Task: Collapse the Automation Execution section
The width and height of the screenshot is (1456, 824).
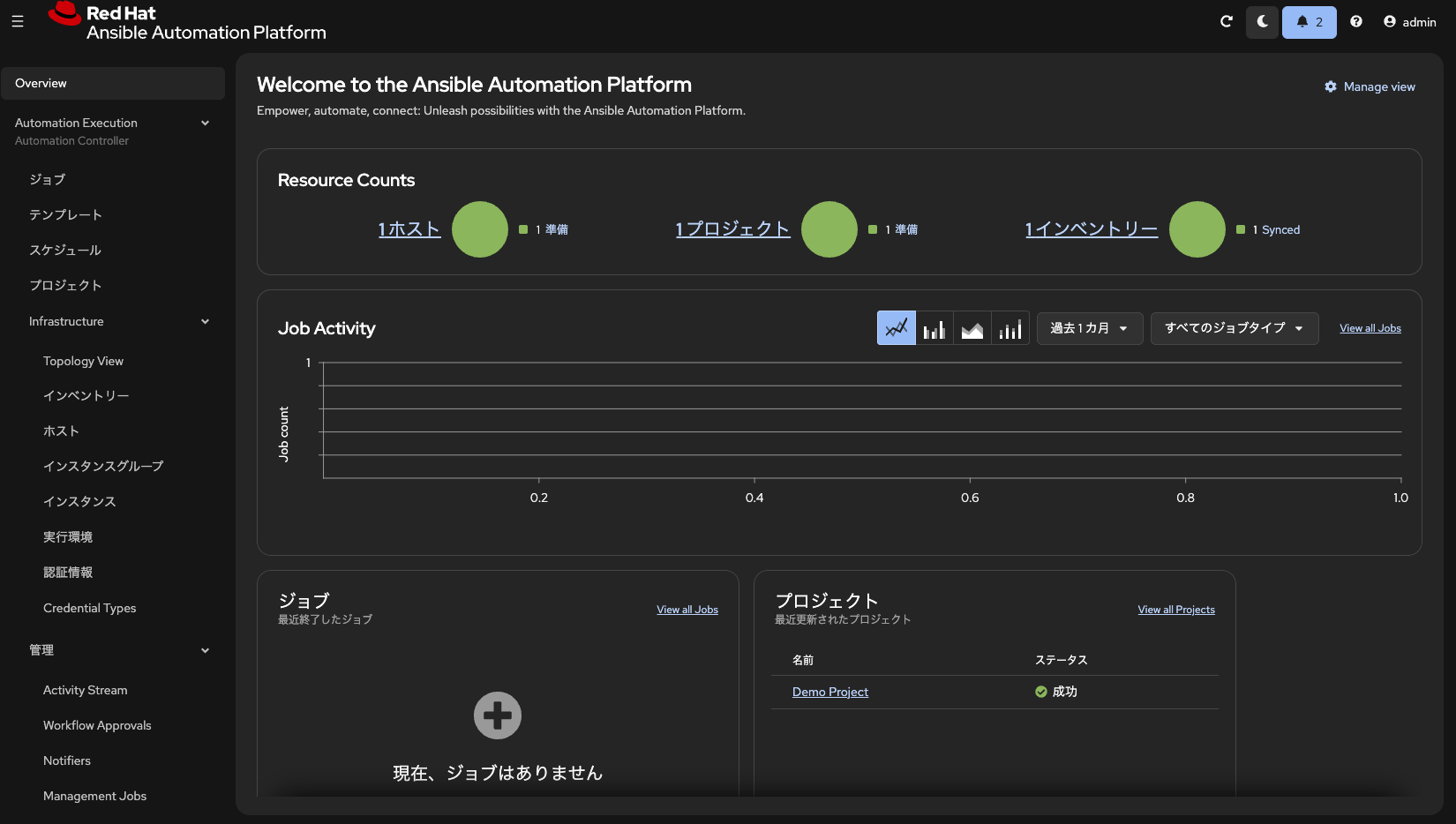Action: click(113, 131)
